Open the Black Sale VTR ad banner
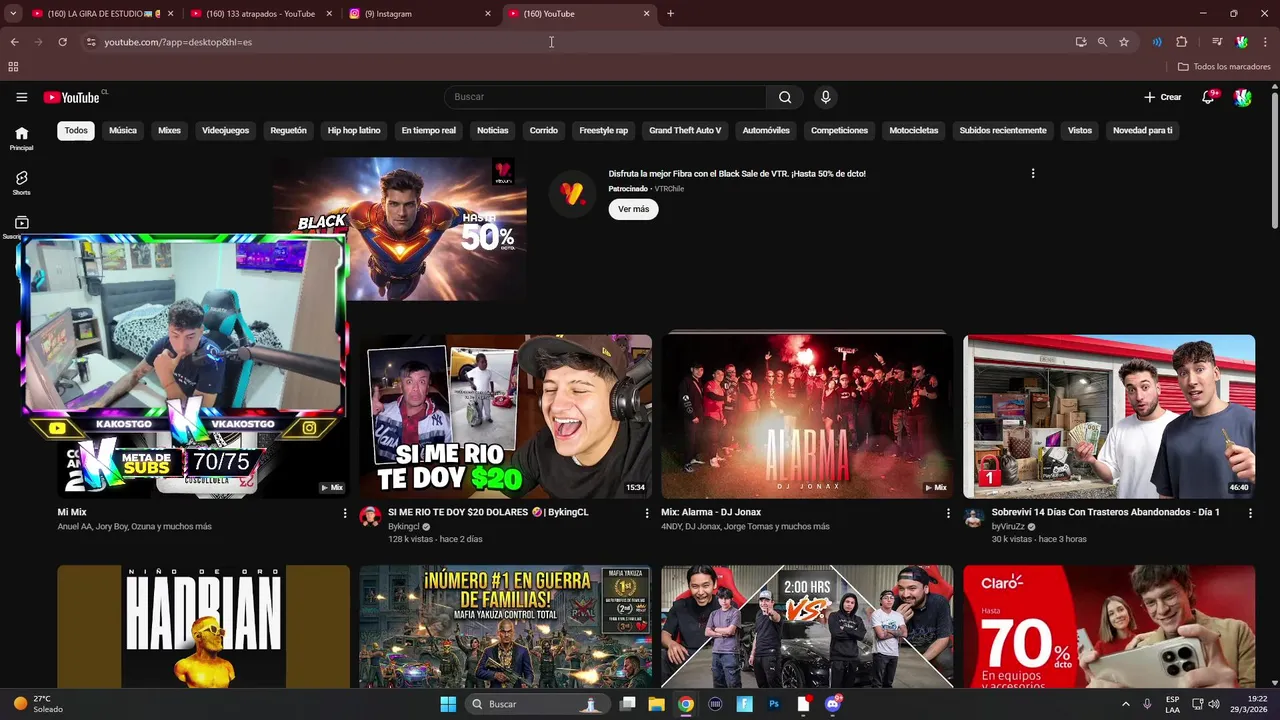 399,228
